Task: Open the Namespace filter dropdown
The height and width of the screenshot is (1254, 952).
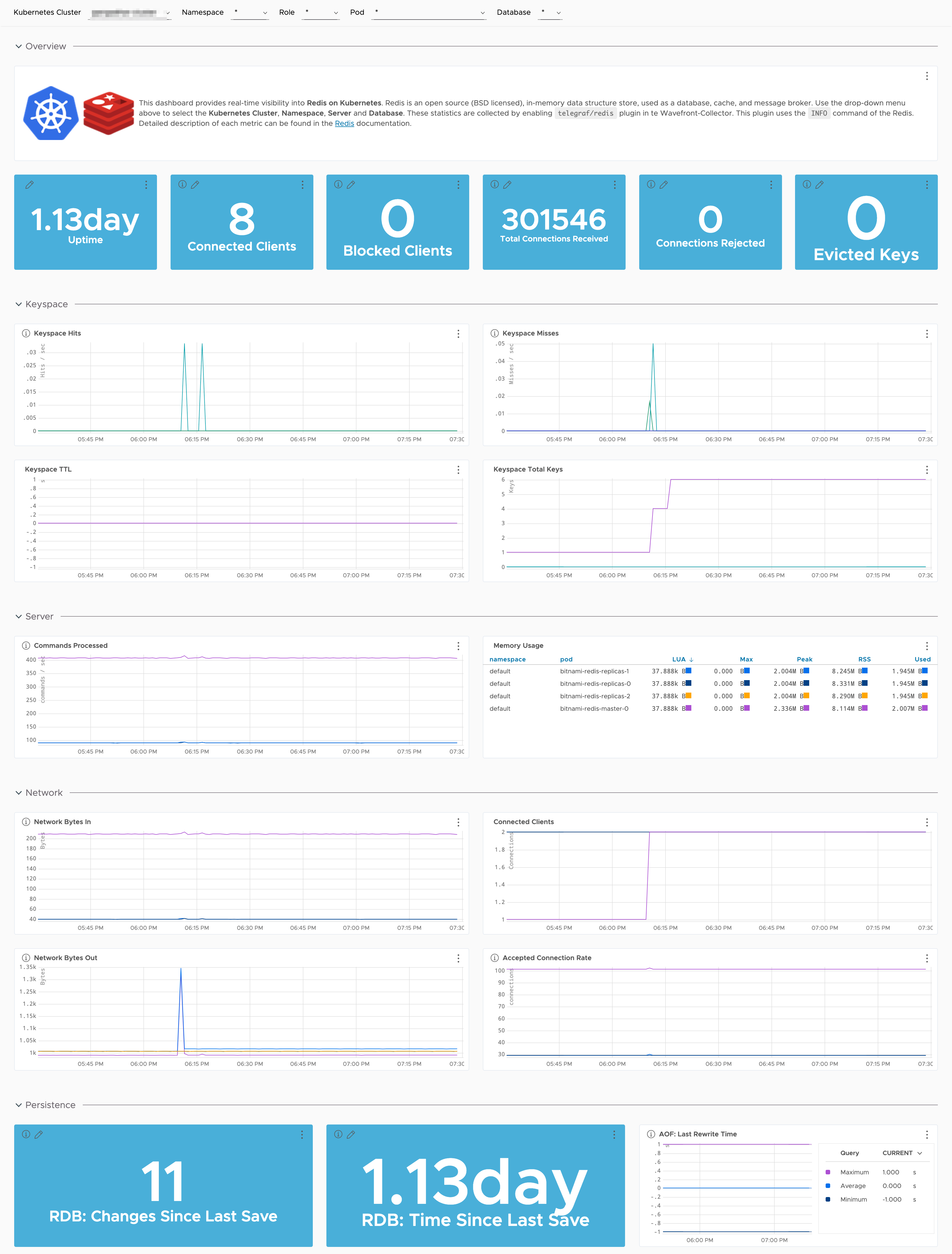Action: pos(250,12)
